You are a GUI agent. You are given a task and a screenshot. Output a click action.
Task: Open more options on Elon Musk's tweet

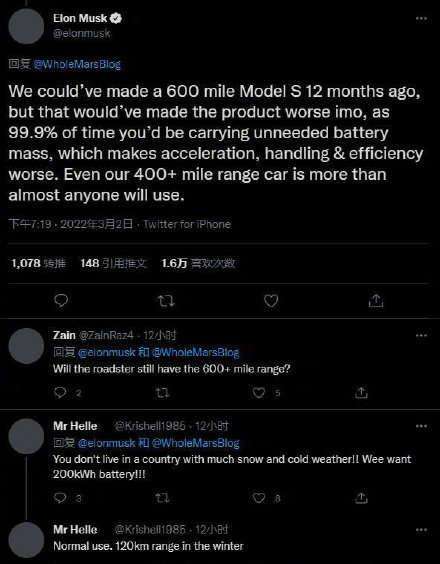click(421, 19)
